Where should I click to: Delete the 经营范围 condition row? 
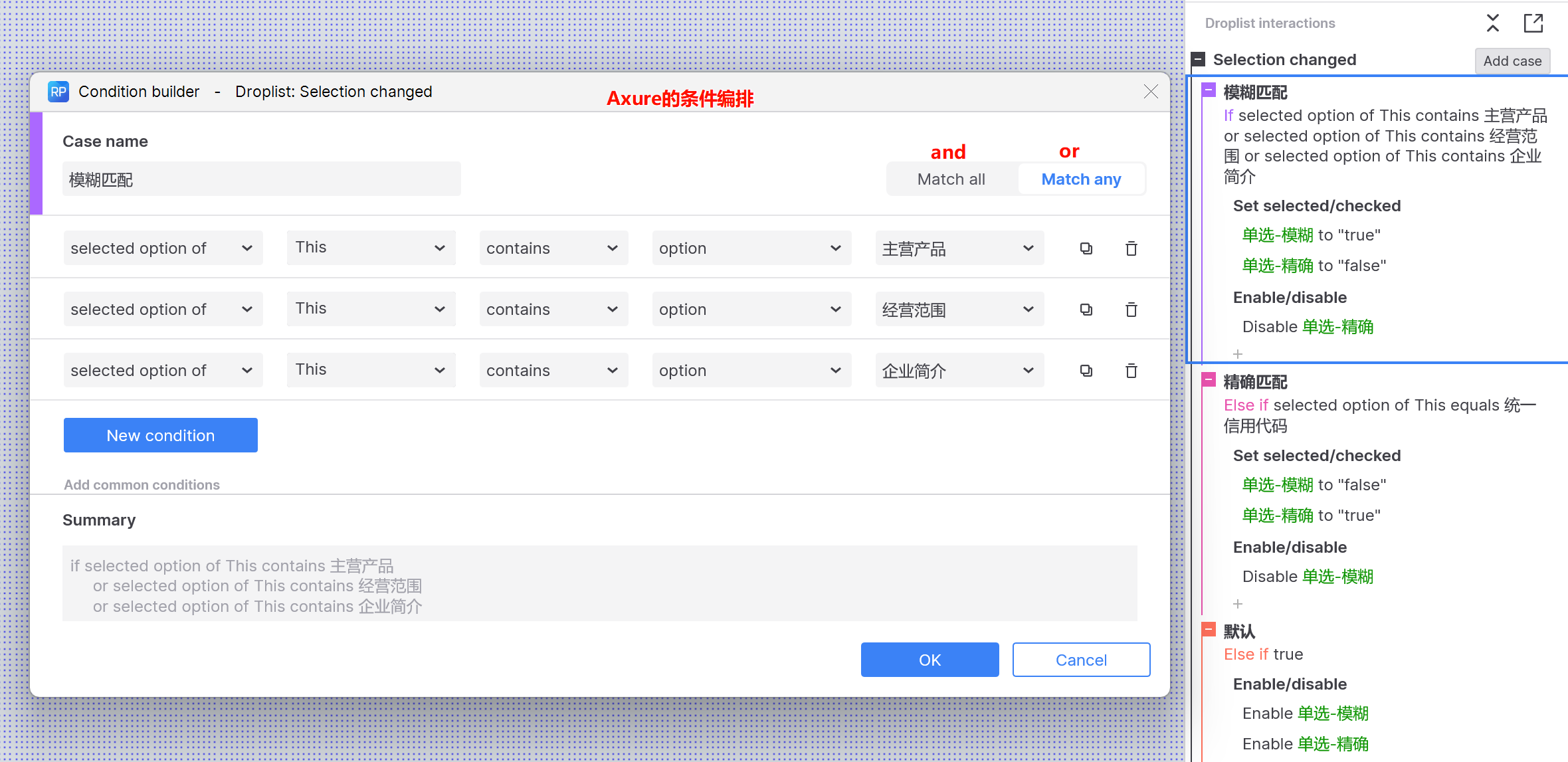click(x=1131, y=310)
